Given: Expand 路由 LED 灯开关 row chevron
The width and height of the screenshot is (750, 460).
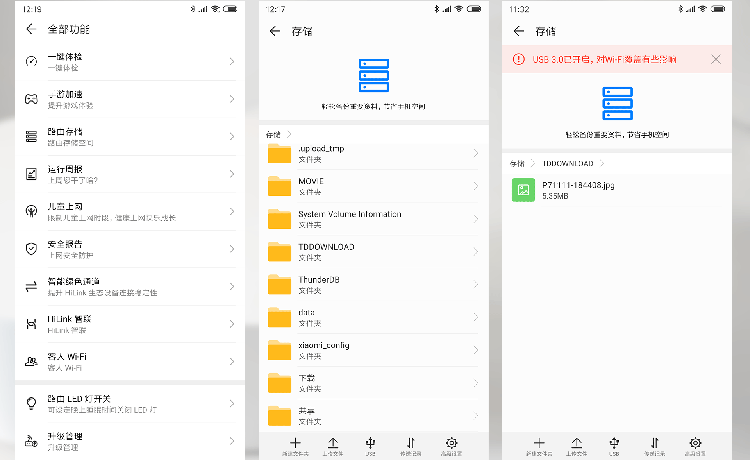Looking at the screenshot, I should (232, 404).
